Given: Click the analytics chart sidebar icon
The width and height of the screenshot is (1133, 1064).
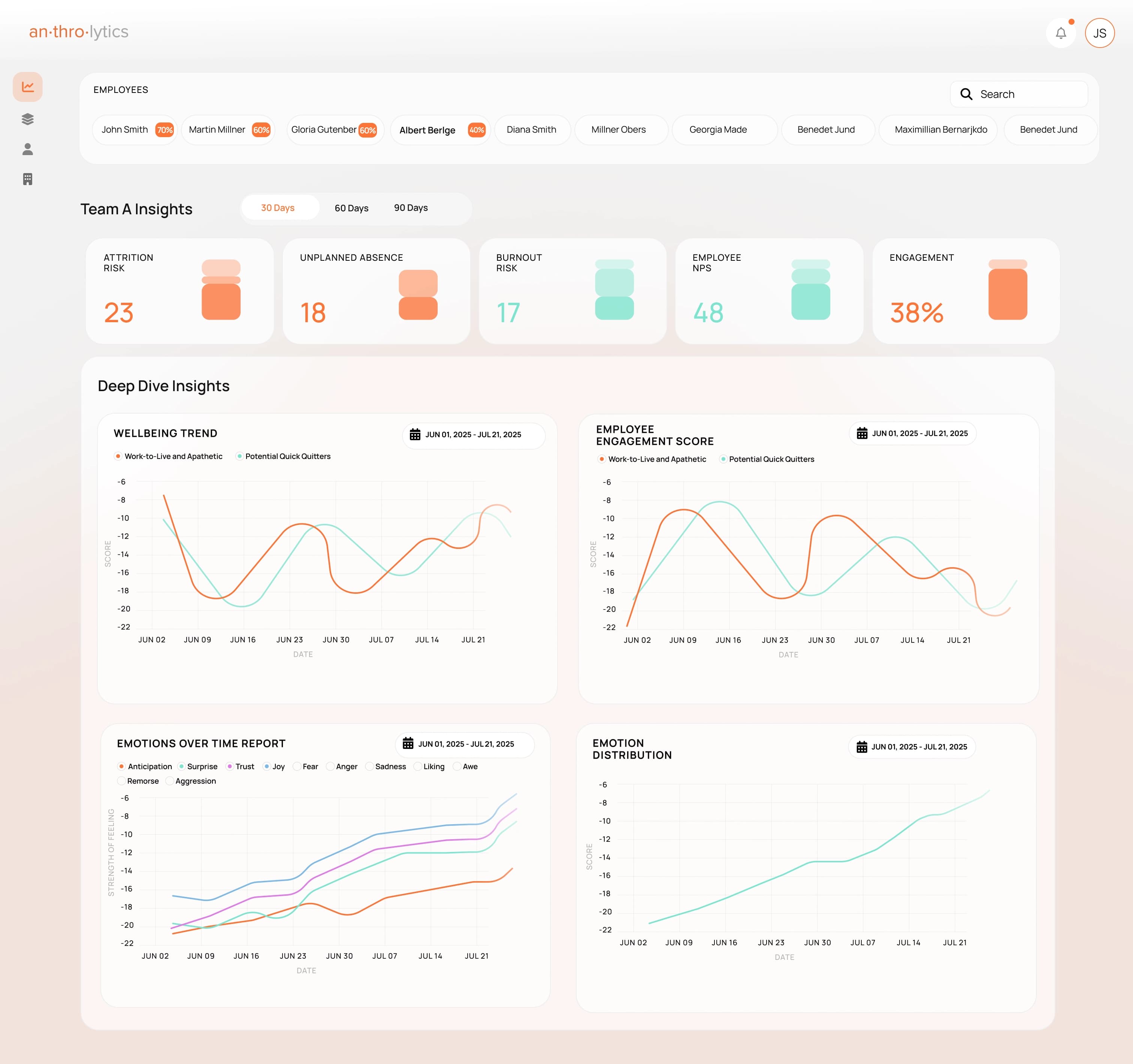Looking at the screenshot, I should click(x=27, y=87).
